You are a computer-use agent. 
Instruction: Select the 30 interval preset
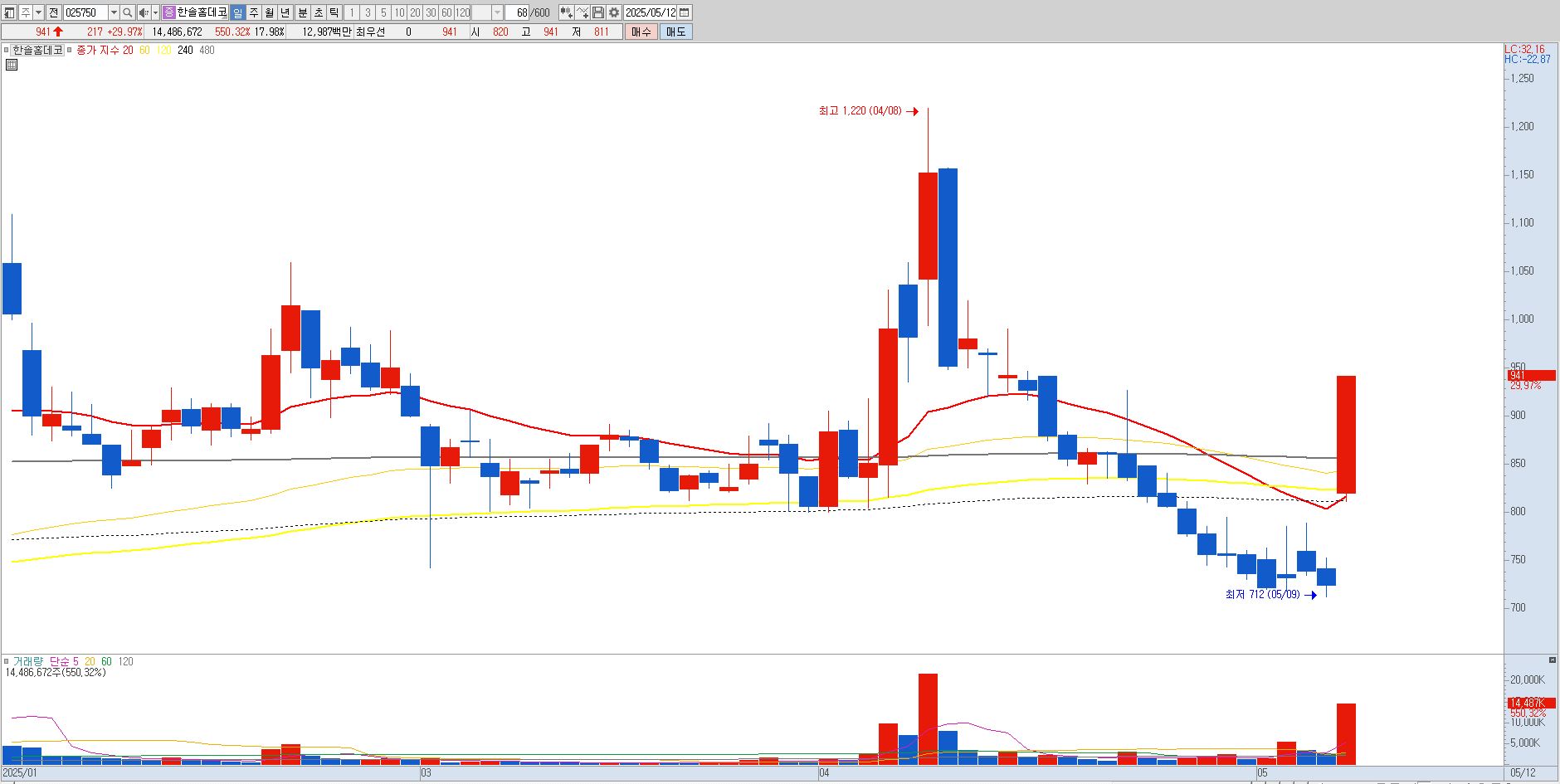click(431, 12)
